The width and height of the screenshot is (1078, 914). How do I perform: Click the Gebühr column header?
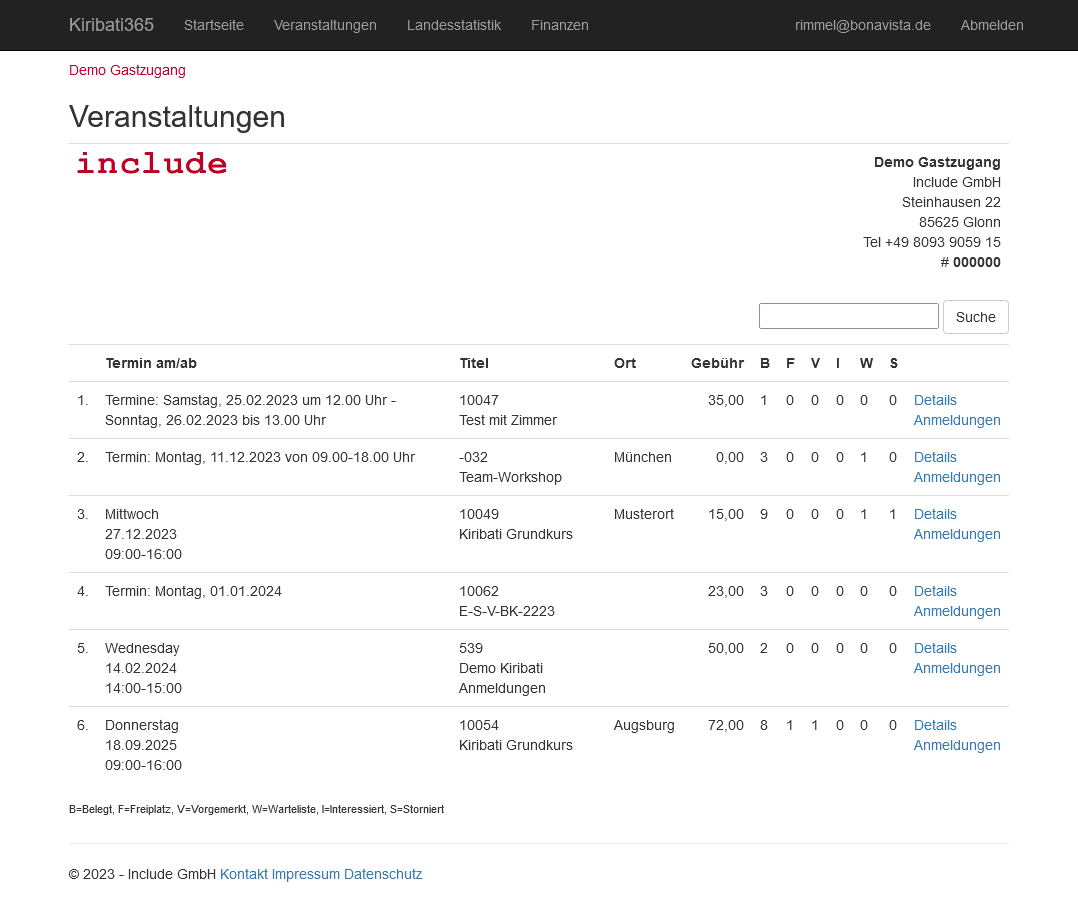717,363
